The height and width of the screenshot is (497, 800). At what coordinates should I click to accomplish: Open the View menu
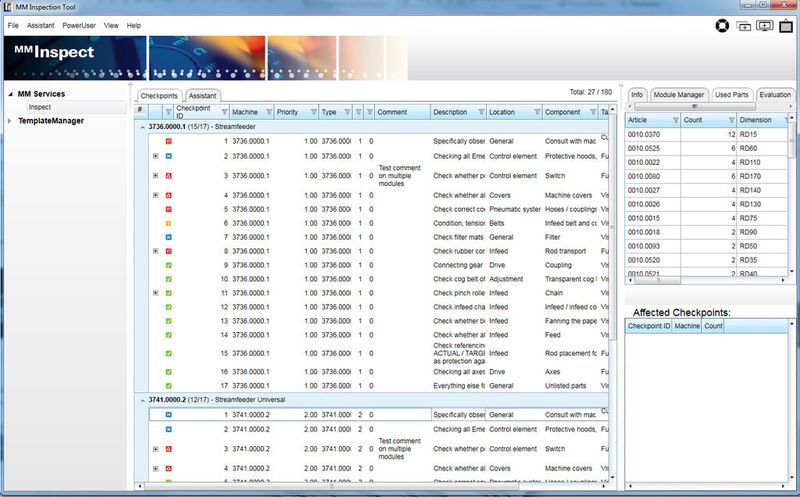pyautogui.click(x=111, y=26)
